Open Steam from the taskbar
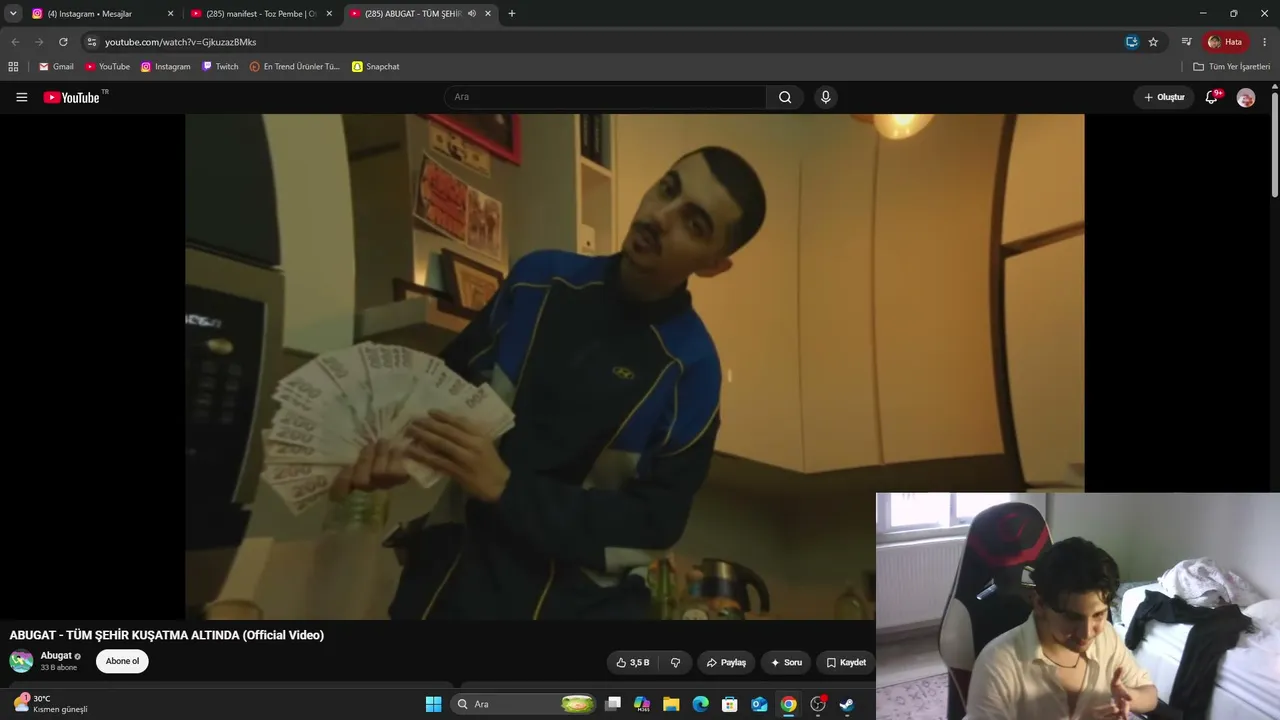This screenshot has height=720, width=1280. pyautogui.click(x=847, y=704)
